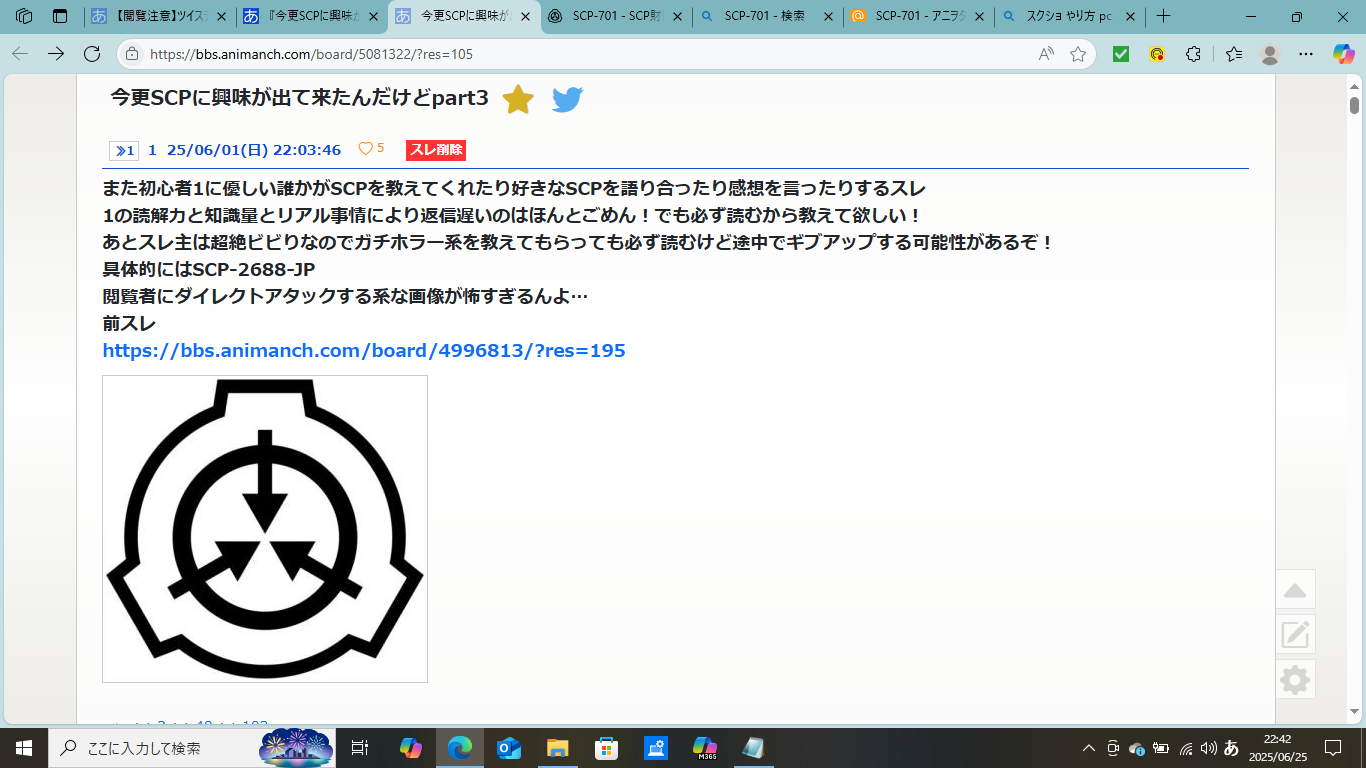Jump to page top with the up-arrow button
The height and width of the screenshot is (768, 1366).
coord(1295,589)
